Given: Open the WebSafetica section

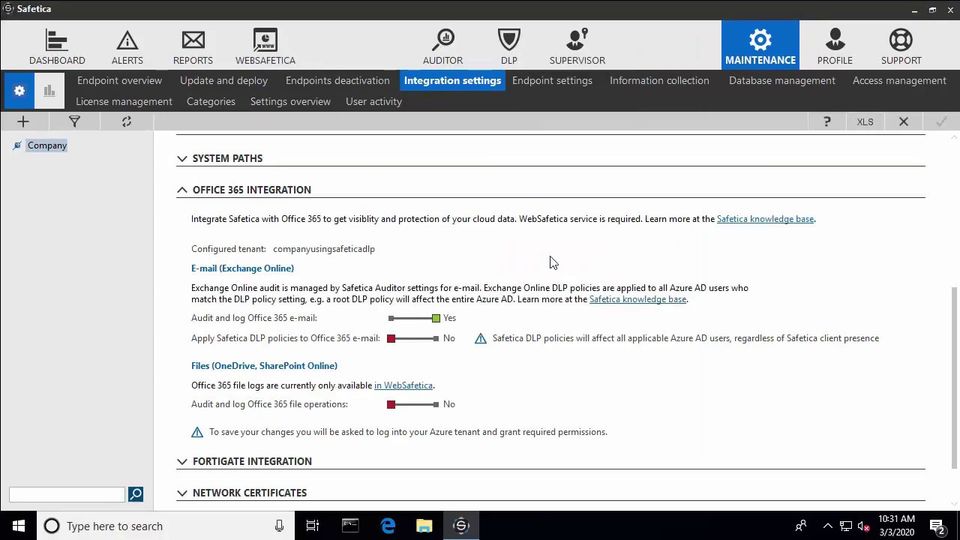Looking at the screenshot, I should coord(265,47).
